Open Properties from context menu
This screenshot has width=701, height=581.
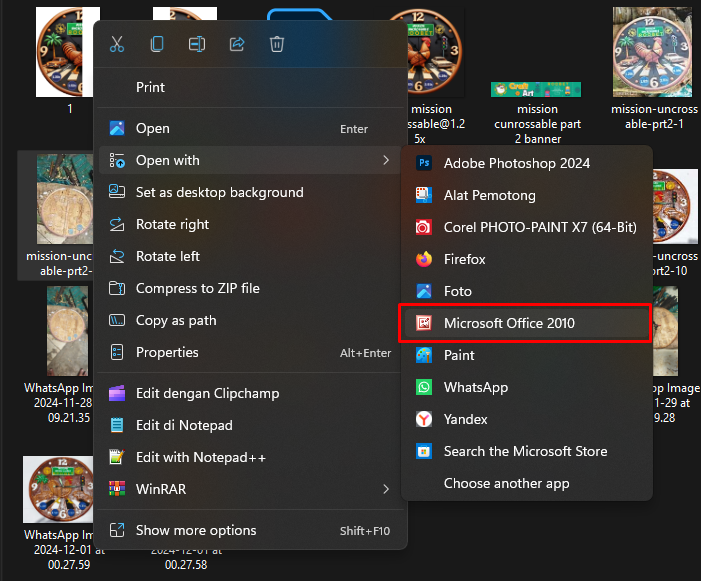tap(250, 352)
